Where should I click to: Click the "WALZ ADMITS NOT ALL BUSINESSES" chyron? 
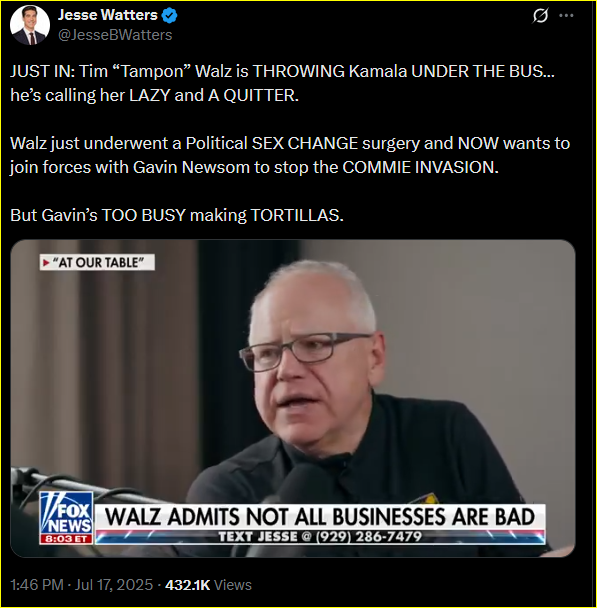320,517
